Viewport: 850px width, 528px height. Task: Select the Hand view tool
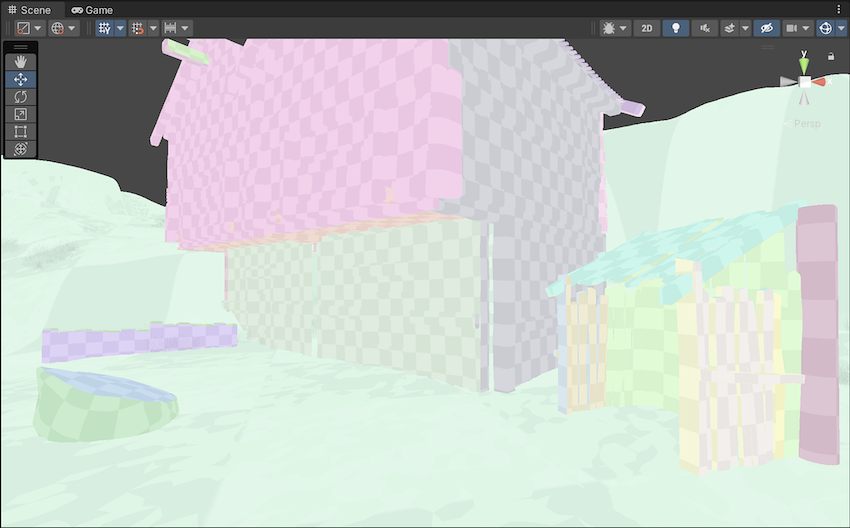coord(20,62)
